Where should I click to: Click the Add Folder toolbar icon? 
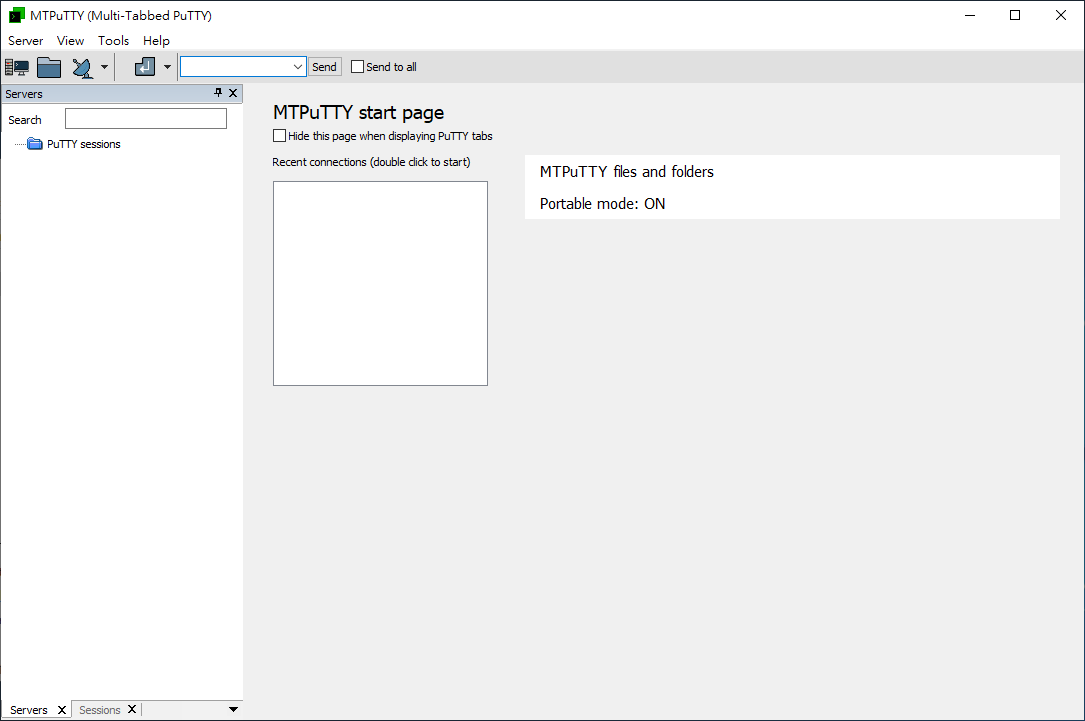tap(48, 66)
